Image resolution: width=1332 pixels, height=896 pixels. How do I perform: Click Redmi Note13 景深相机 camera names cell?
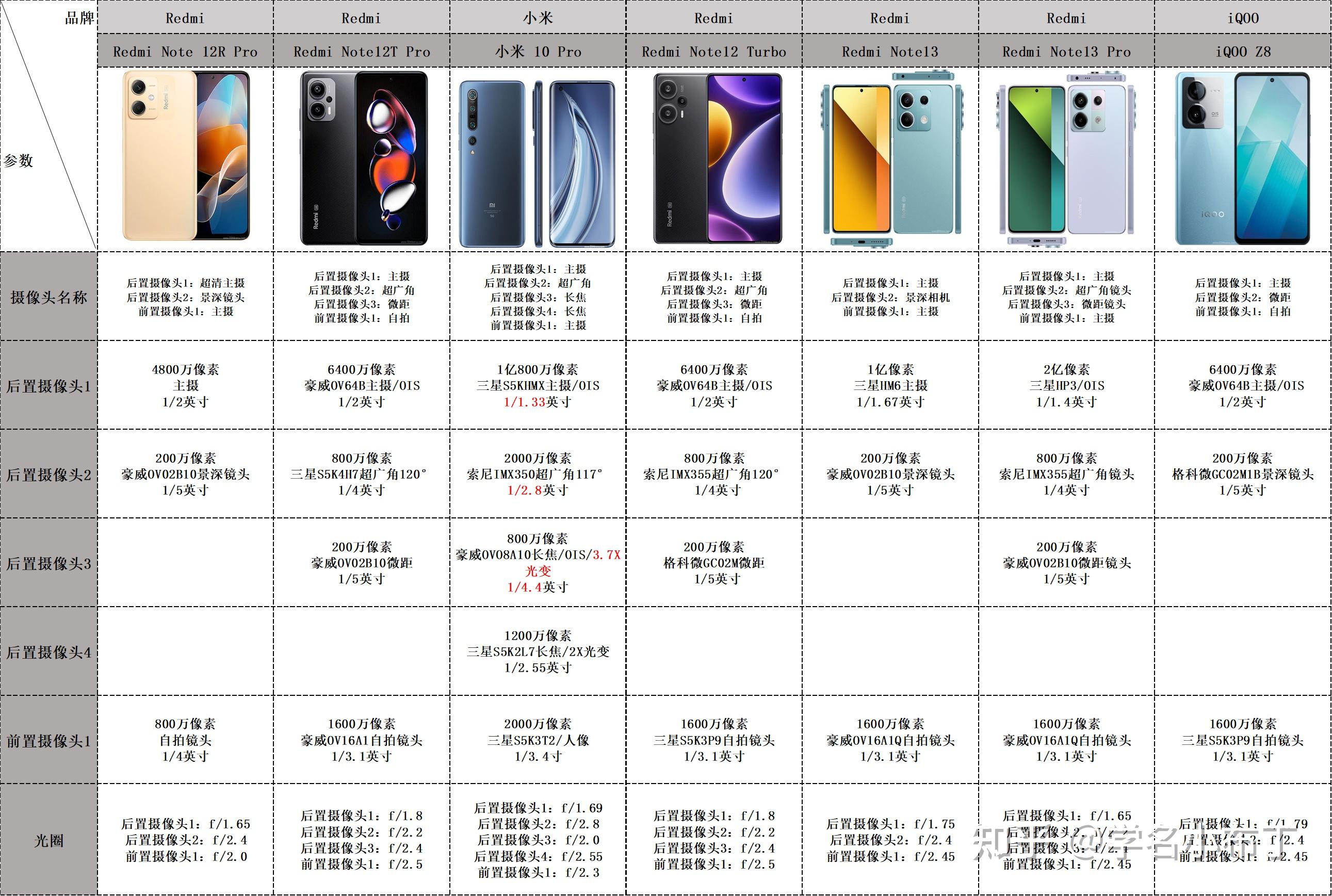click(x=890, y=297)
